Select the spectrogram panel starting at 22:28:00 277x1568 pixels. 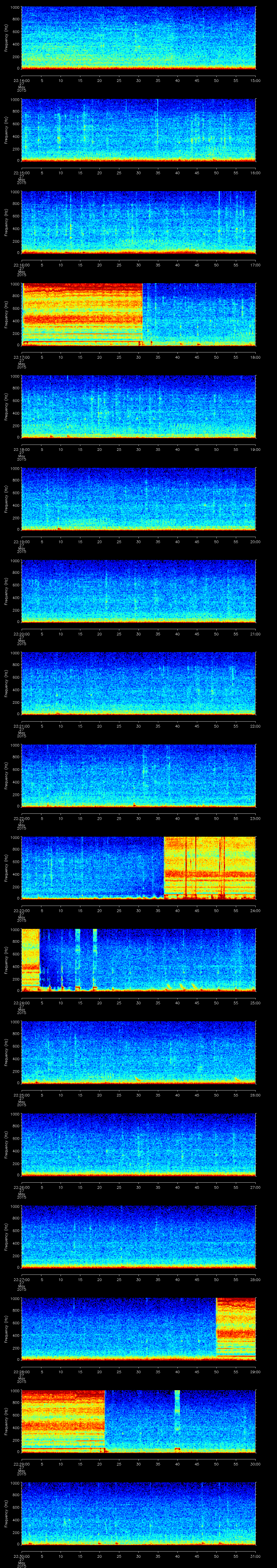139,1329
